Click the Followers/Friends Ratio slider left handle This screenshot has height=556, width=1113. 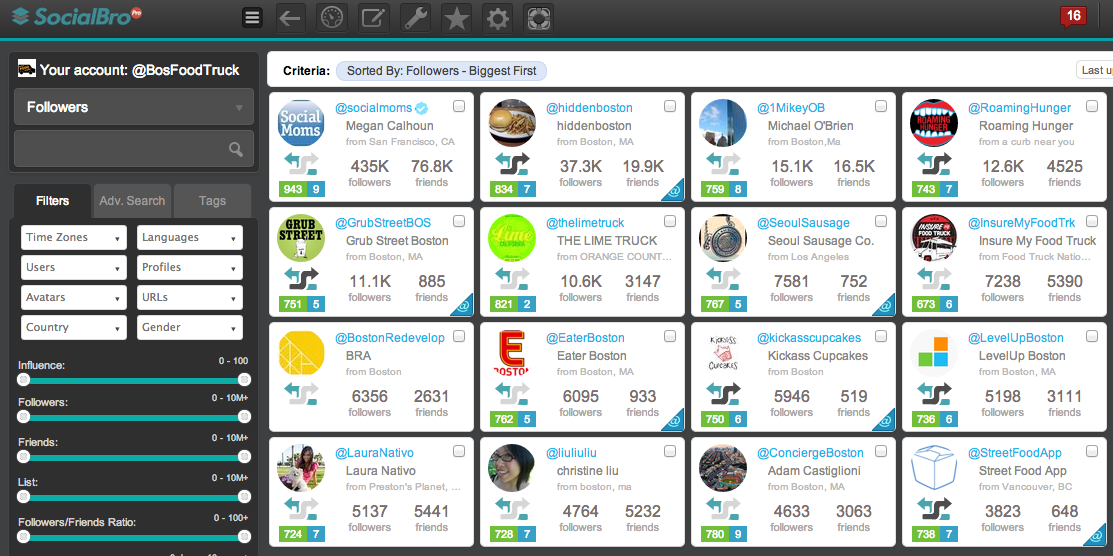23,536
